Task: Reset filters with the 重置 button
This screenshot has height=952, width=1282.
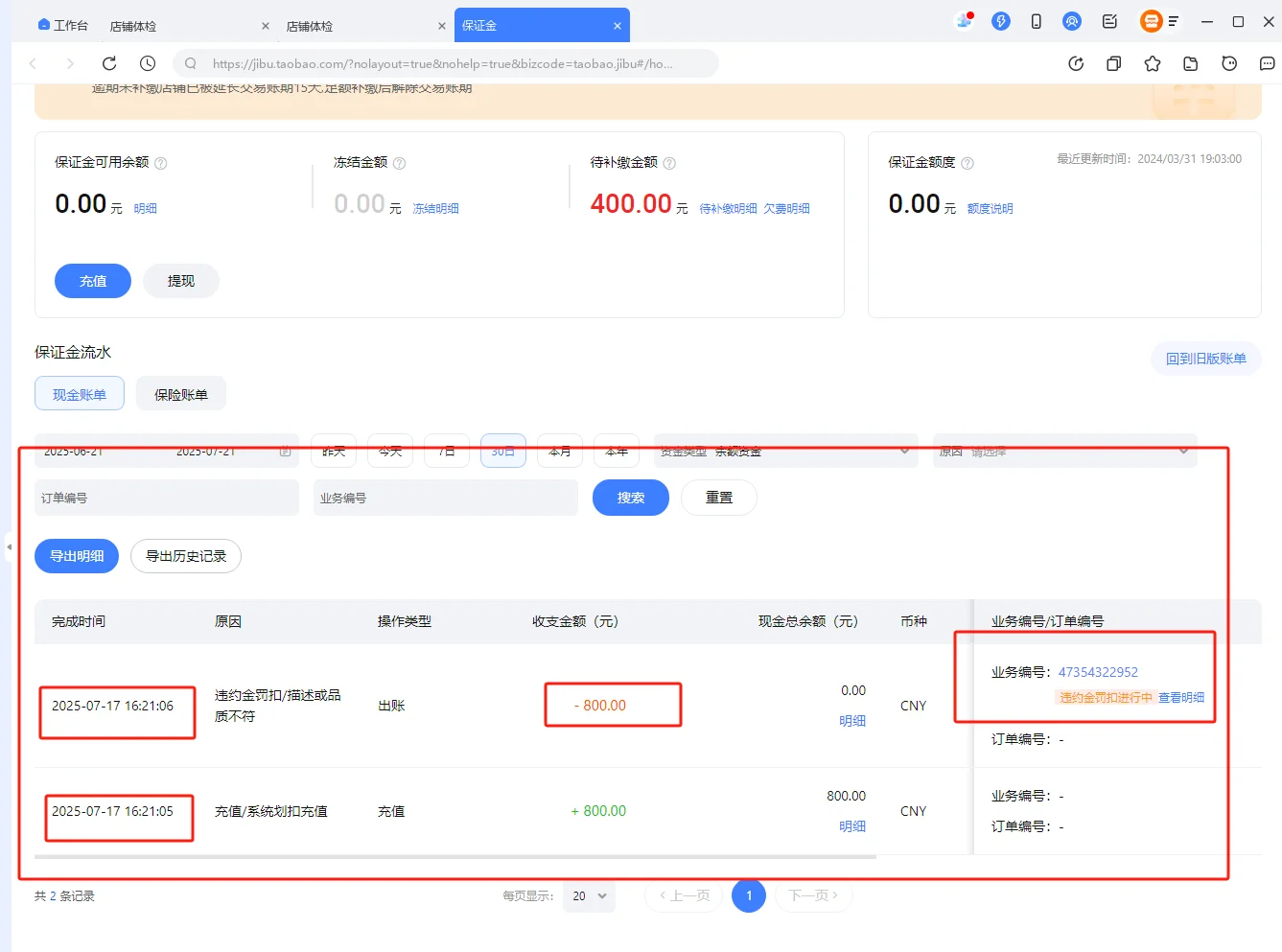Action: pyautogui.click(x=719, y=498)
